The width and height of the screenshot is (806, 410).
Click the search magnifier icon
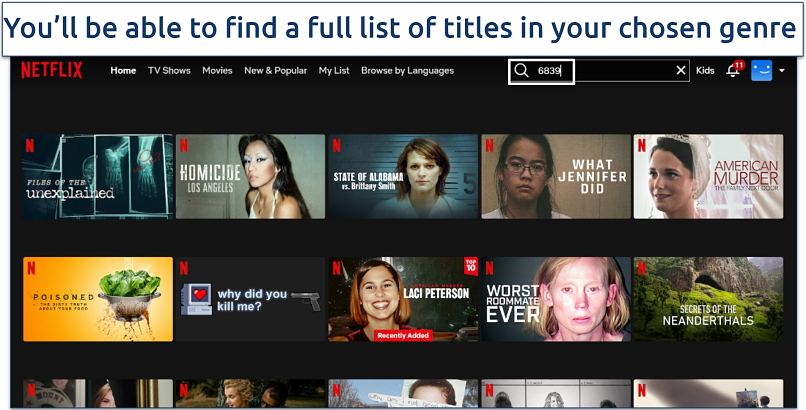521,70
